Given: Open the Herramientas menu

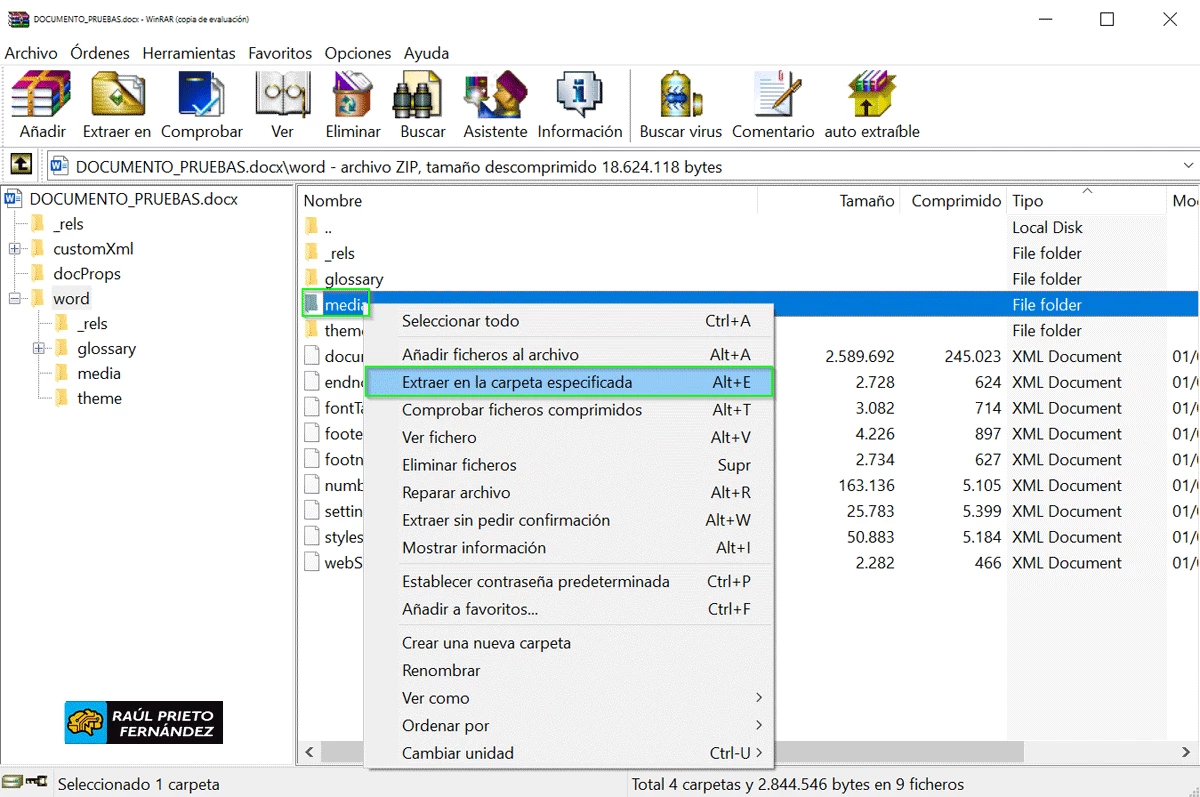Looking at the screenshot, I should [188, 53].
